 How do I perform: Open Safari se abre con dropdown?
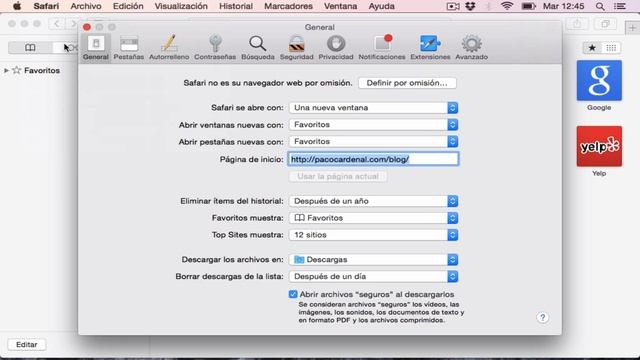coord(373,108)
